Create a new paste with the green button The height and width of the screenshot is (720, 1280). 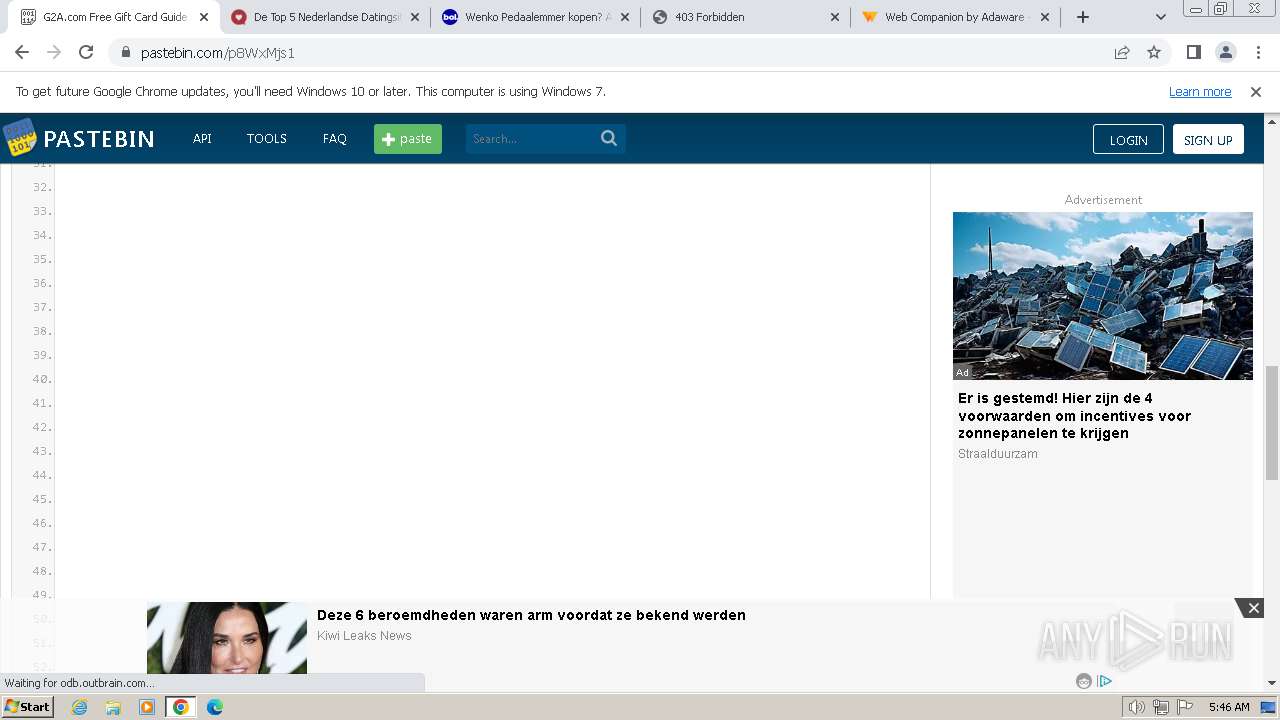click(x=408, y=139)
